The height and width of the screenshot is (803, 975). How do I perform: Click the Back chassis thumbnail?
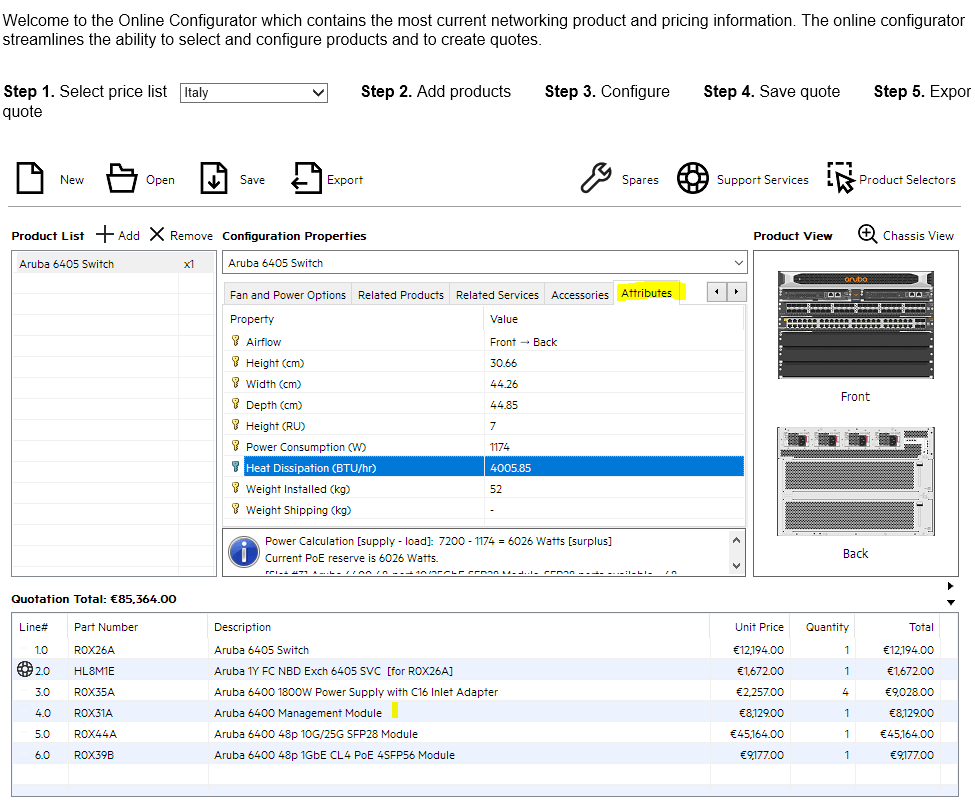(856, 481)
